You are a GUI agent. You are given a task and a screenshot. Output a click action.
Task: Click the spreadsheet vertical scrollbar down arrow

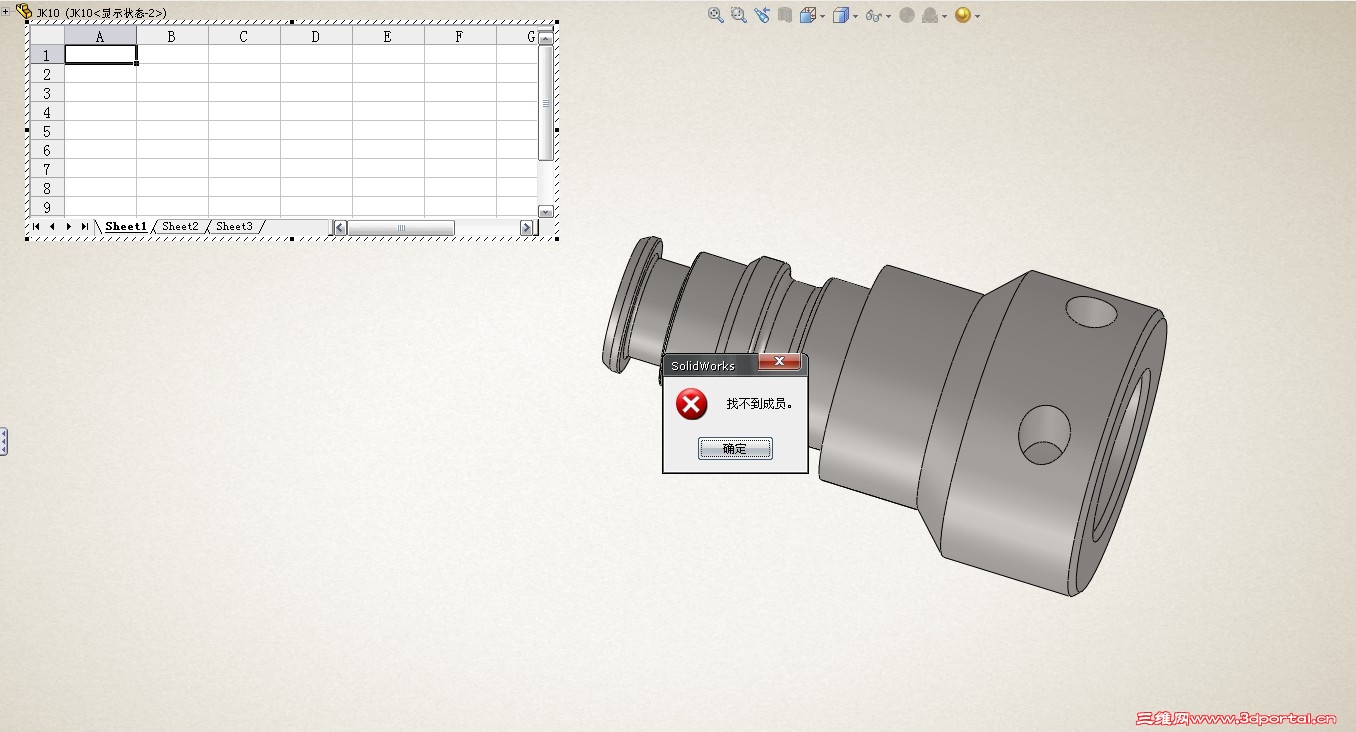click(x=545, y=211)
